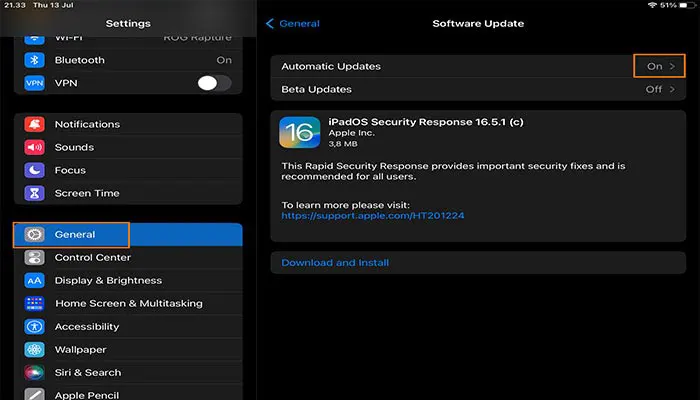The height and width of the screenshot is (400, 700).
Task: Tap the Screen Time hourglass icon
Action: [x=35, y=194]
